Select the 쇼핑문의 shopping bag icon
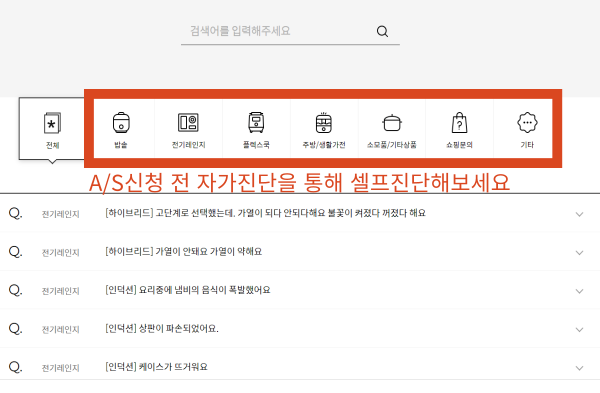 [459, 122]
